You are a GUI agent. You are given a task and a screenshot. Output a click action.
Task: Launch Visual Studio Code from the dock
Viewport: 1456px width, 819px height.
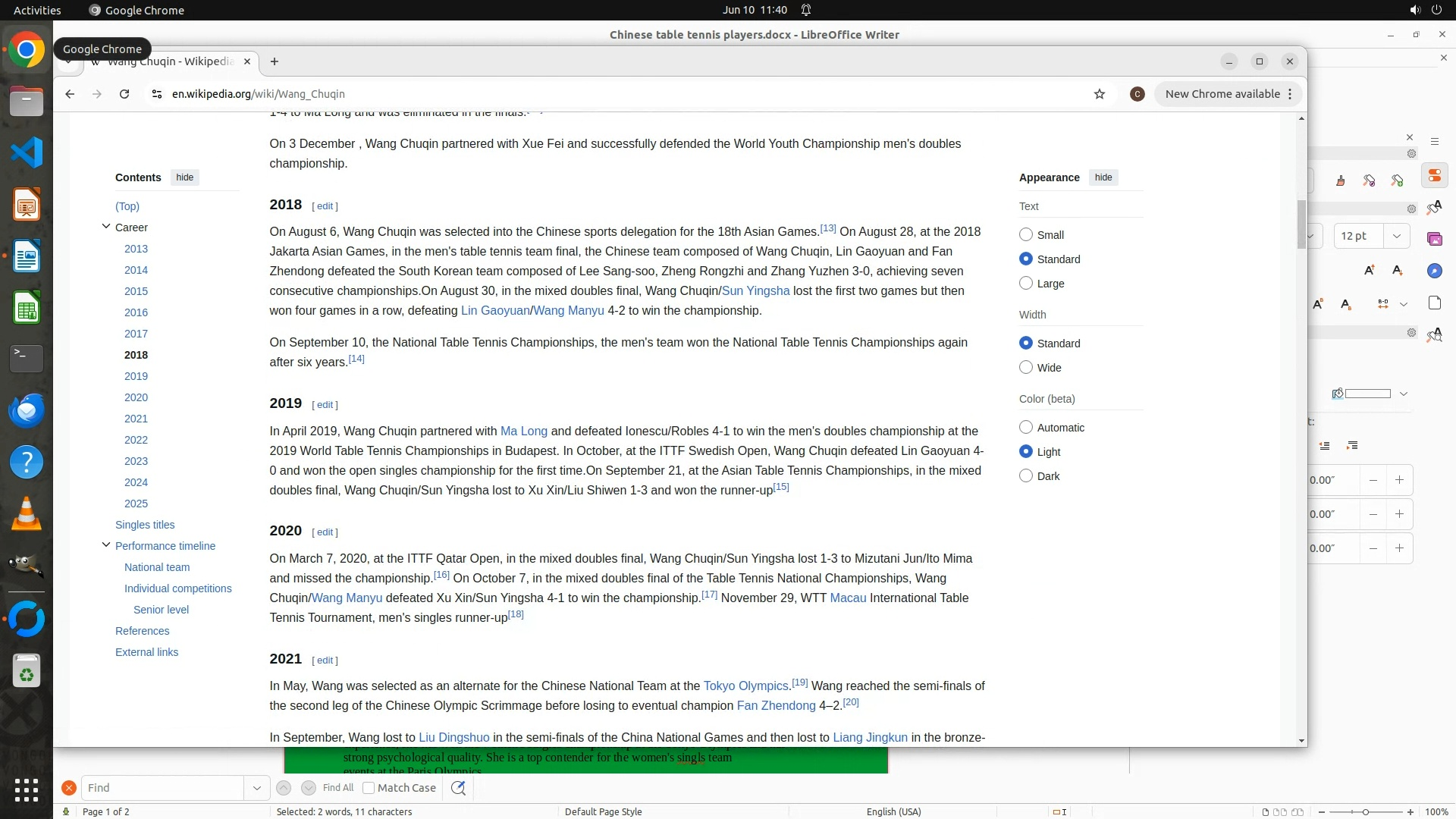pyautogui.click(x=27, y=153)
